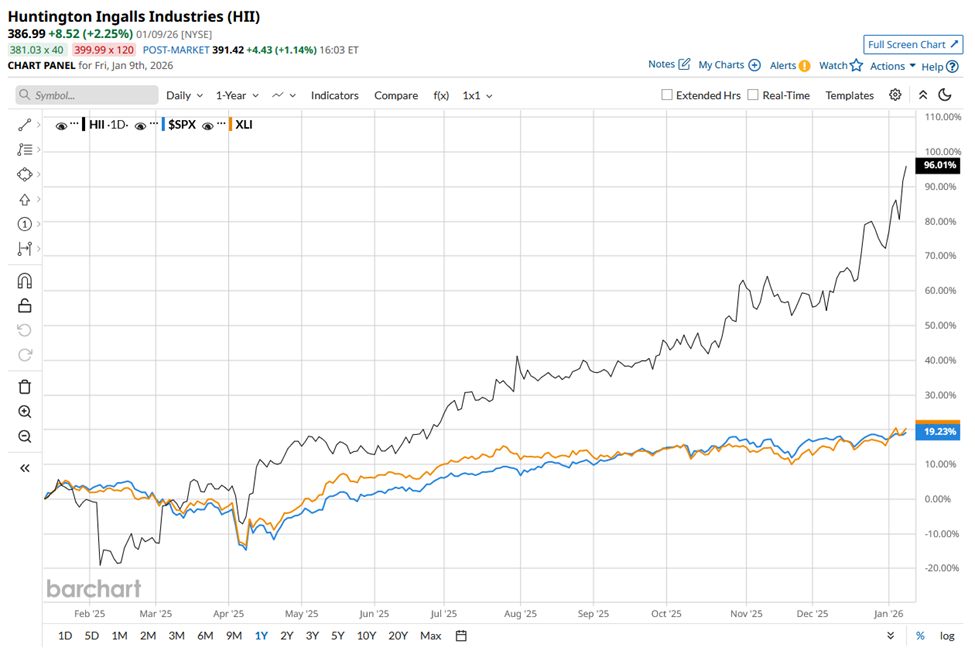Enable the Extended Hrs checkbox
This screenshot has width=975, height=648.
tap(667, 95)
